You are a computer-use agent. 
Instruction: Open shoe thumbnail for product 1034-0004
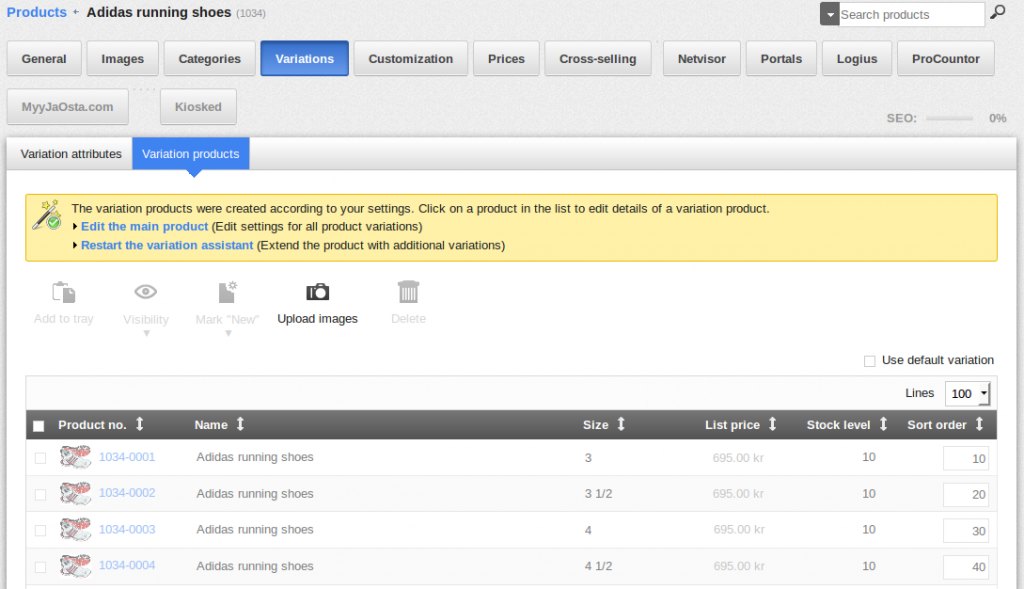[75, 565]
